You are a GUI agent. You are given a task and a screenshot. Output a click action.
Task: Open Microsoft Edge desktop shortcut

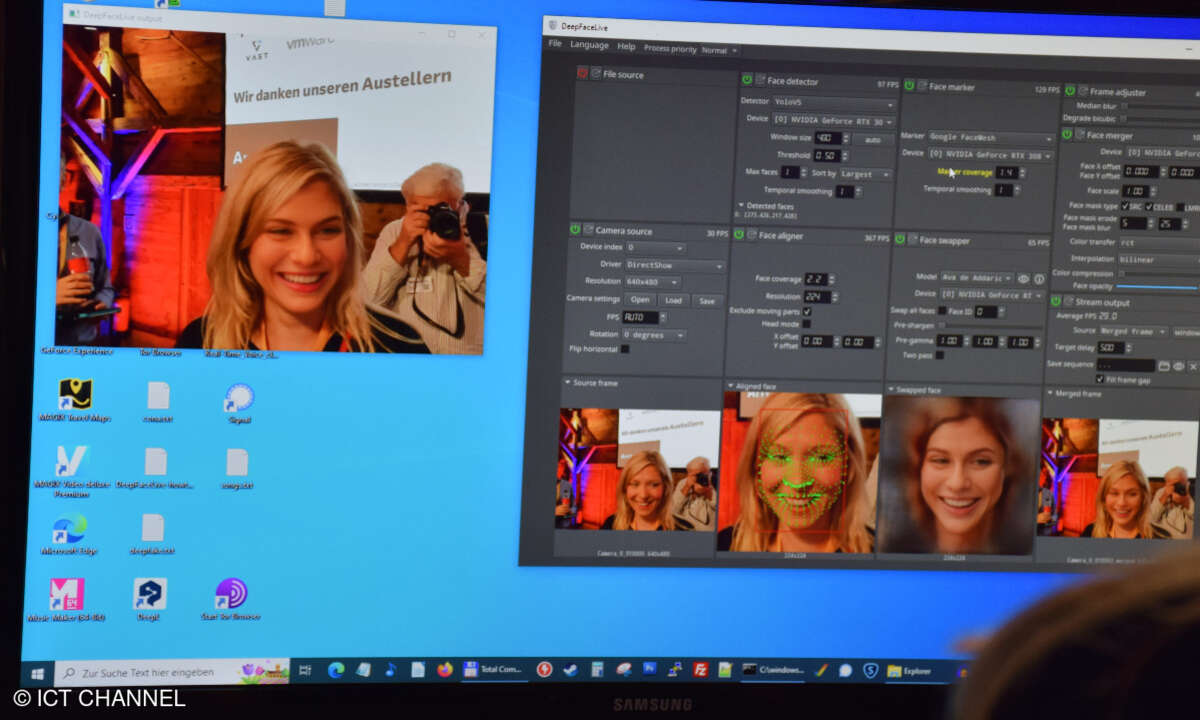tap(69, 533)
